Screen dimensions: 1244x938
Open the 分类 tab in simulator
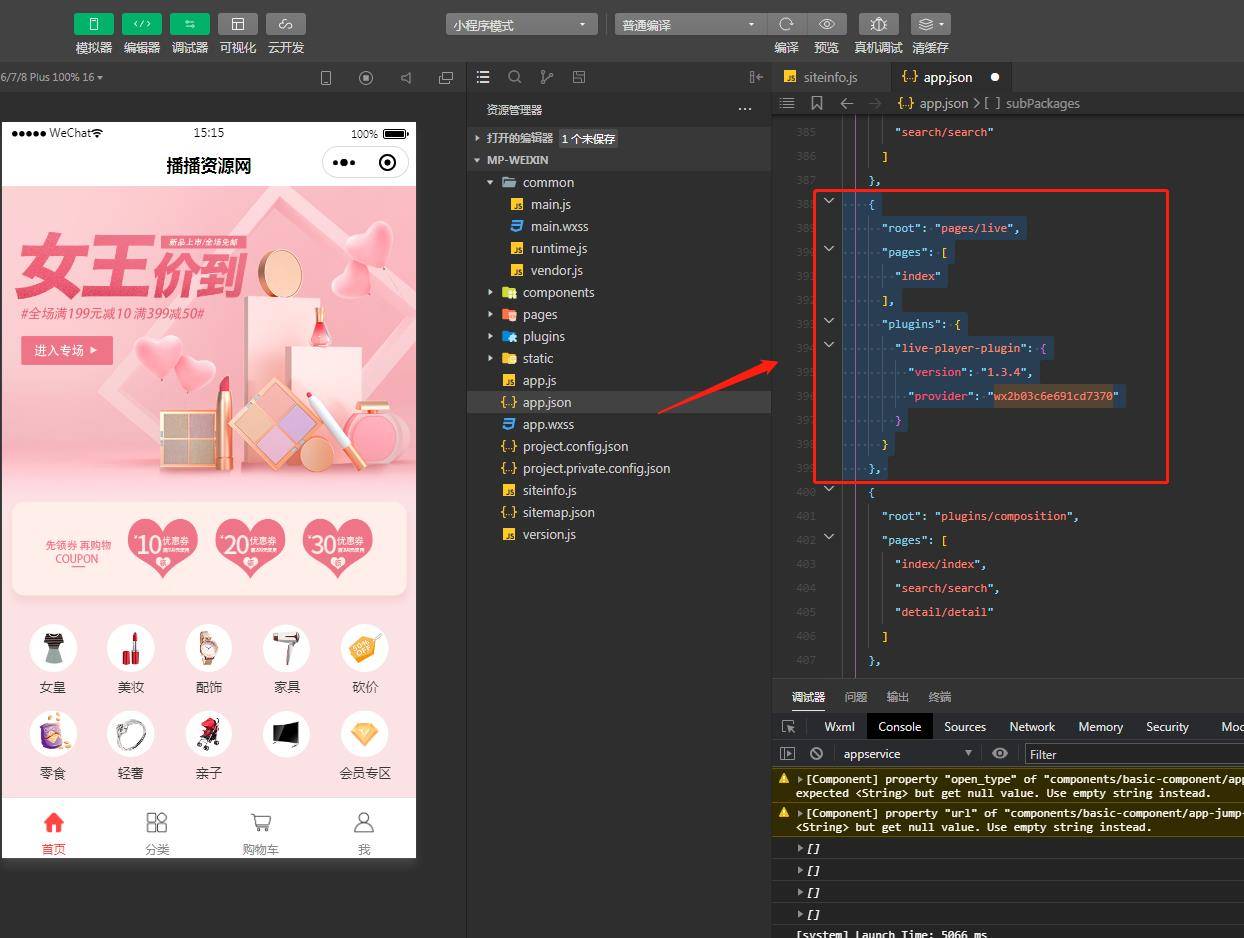(157, 833)
